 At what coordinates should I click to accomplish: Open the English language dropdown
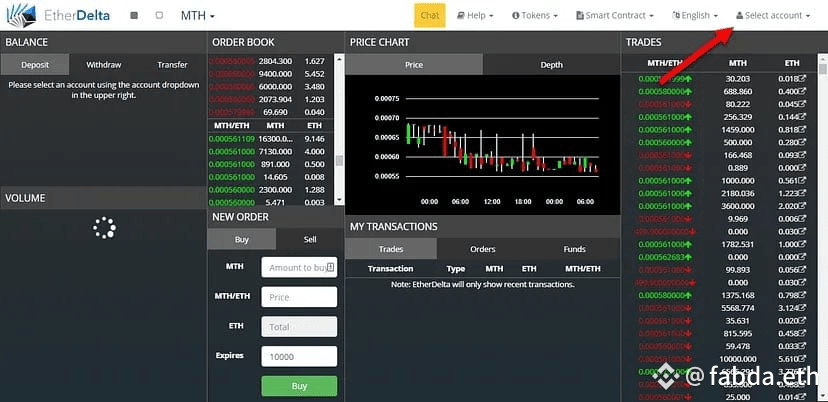pos(695,16)
